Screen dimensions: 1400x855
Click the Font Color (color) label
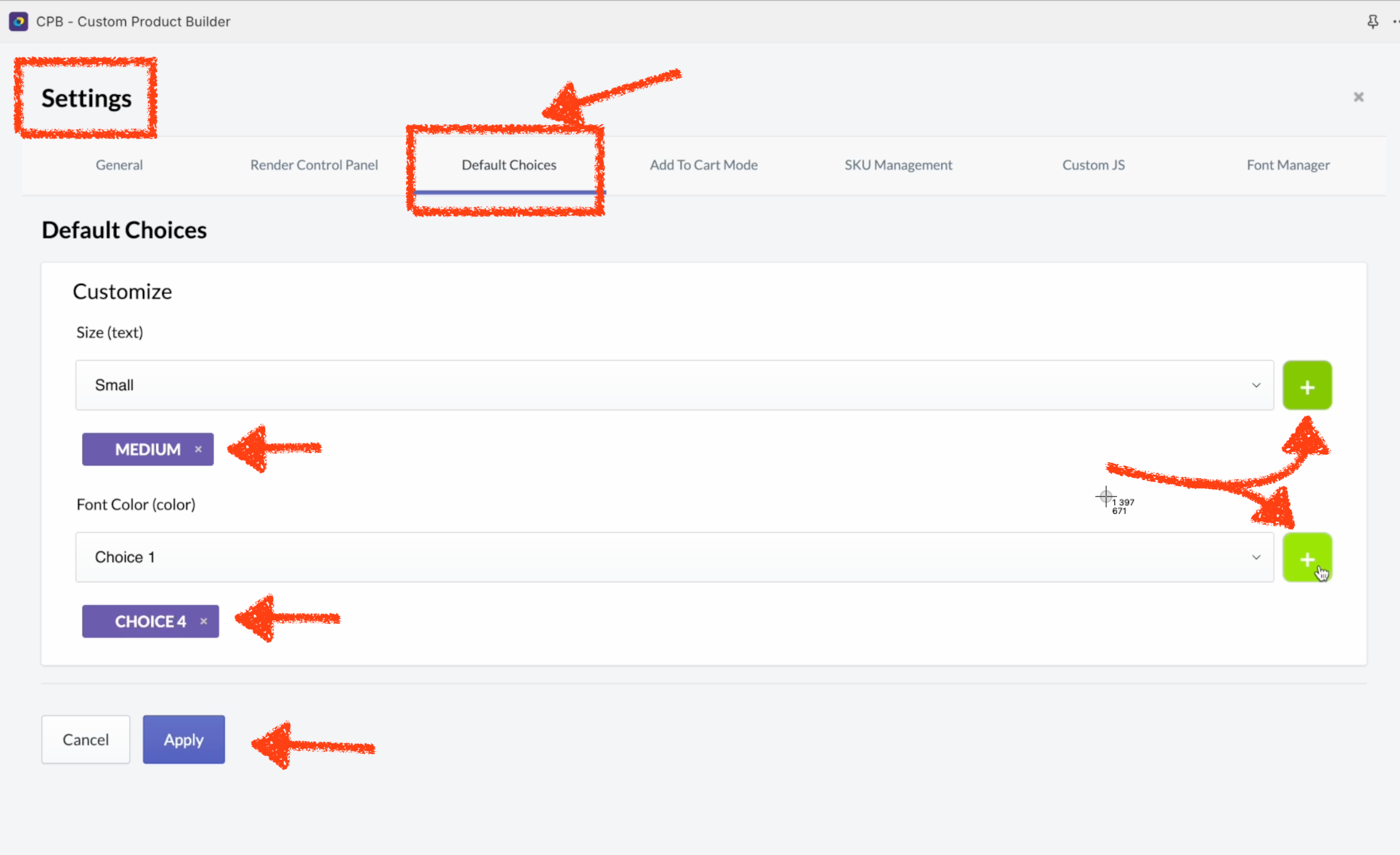(136, 505)
